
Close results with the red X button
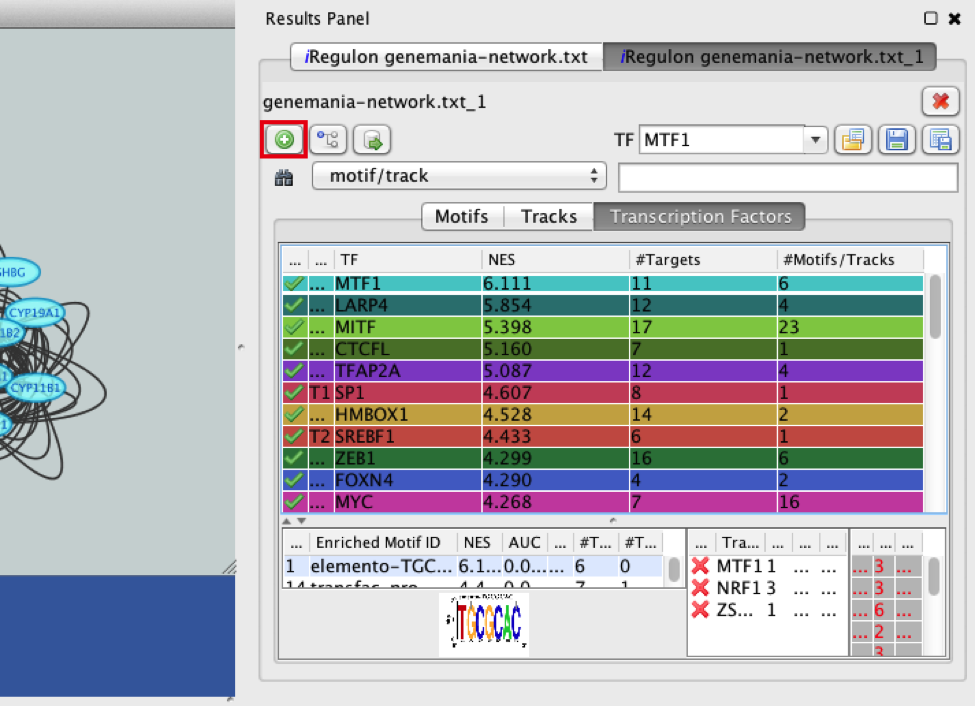click(x=939, y=101)
